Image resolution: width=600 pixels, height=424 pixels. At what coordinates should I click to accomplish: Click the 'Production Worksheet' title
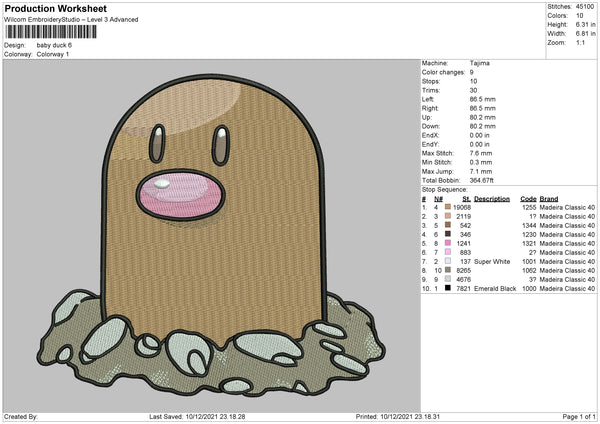coord(55,8)
